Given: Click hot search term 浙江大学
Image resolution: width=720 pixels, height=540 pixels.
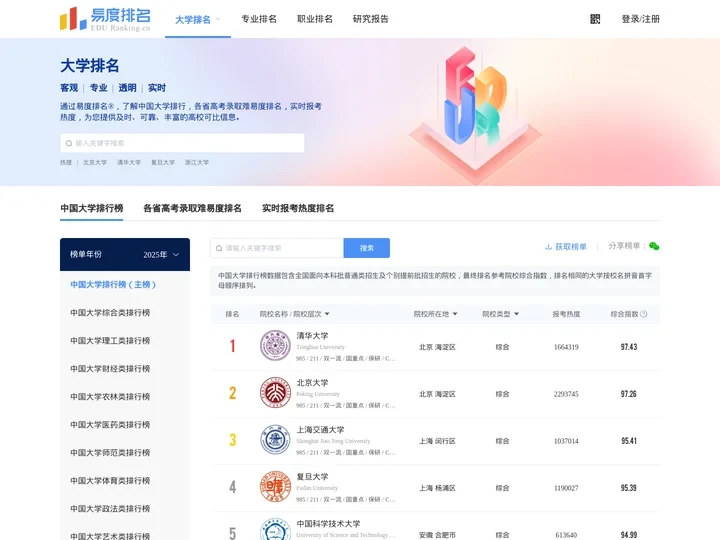Looking at the screenshot, I should [x=197, y=163].
